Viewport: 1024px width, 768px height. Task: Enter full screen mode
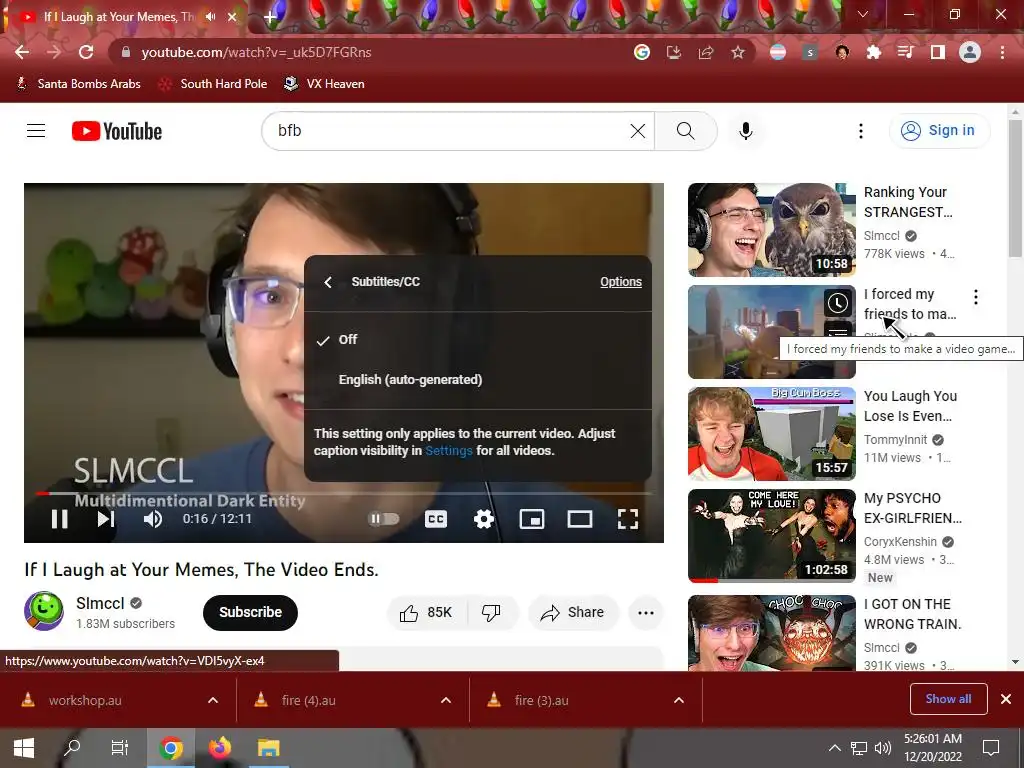pyautogui.click(x=628, y=519)
